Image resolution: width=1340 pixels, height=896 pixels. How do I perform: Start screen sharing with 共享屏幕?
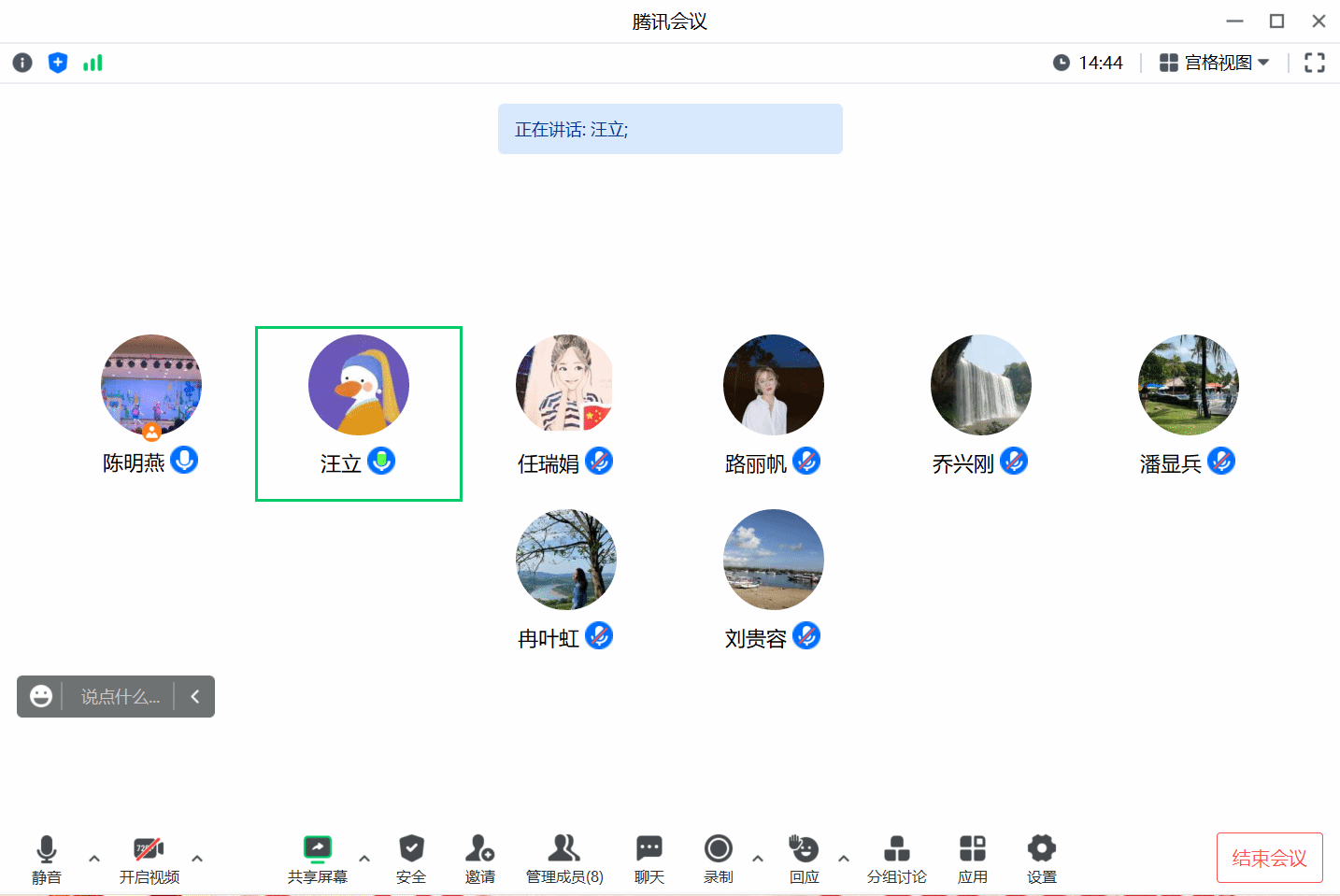(318, 859)
